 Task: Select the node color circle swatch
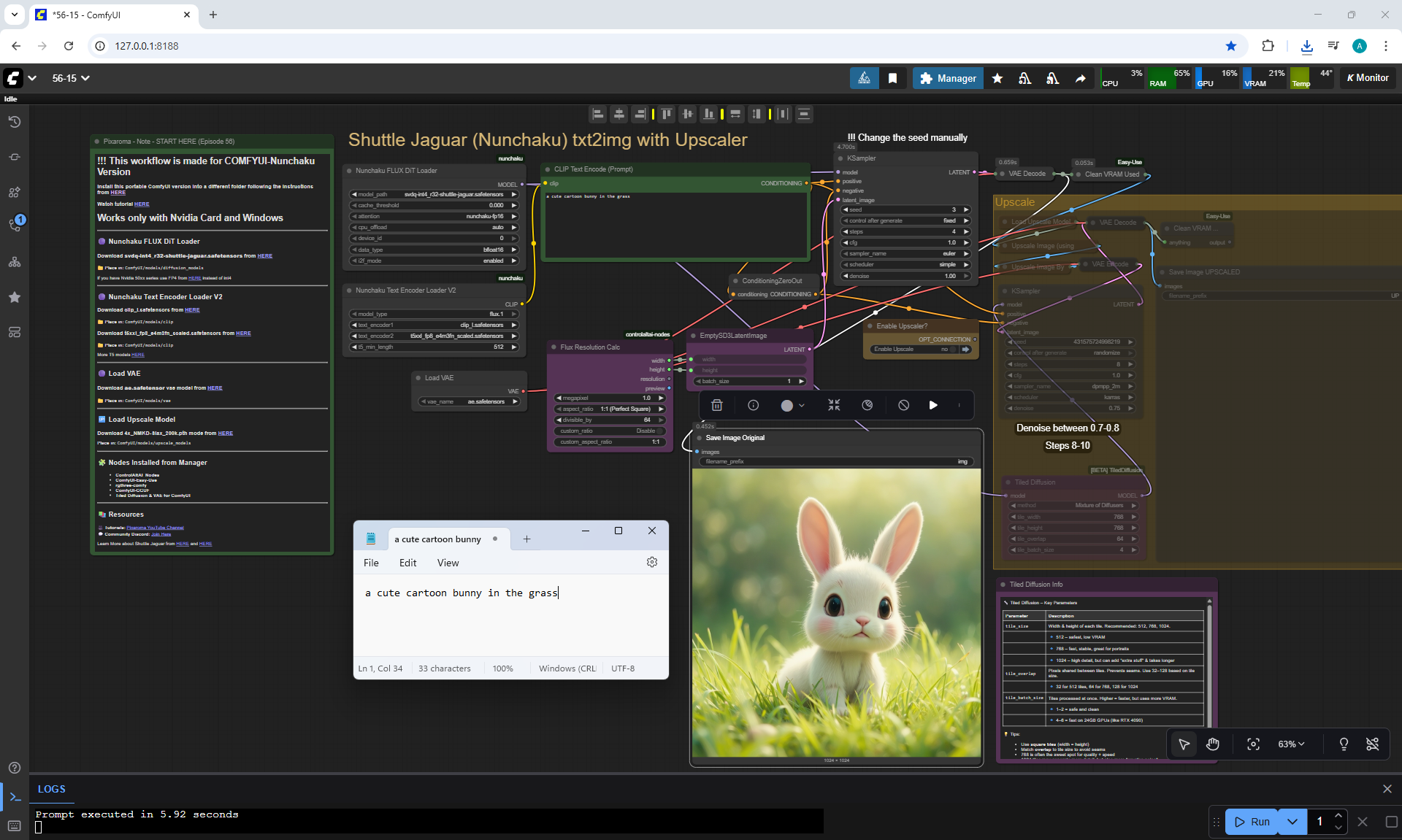786,406
